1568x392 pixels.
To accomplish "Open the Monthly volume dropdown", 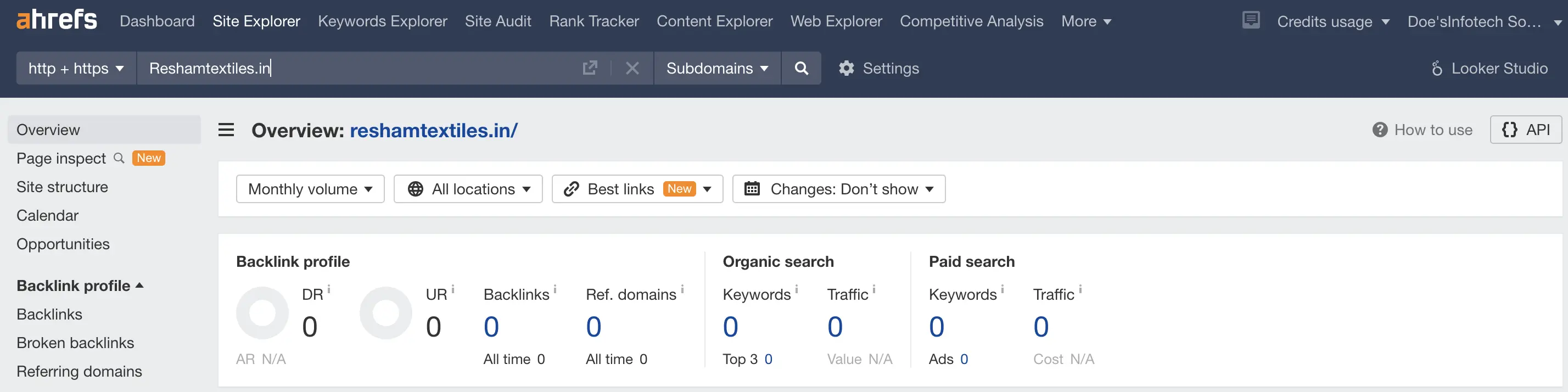I will pyautogui.click(x=310, y=189).
